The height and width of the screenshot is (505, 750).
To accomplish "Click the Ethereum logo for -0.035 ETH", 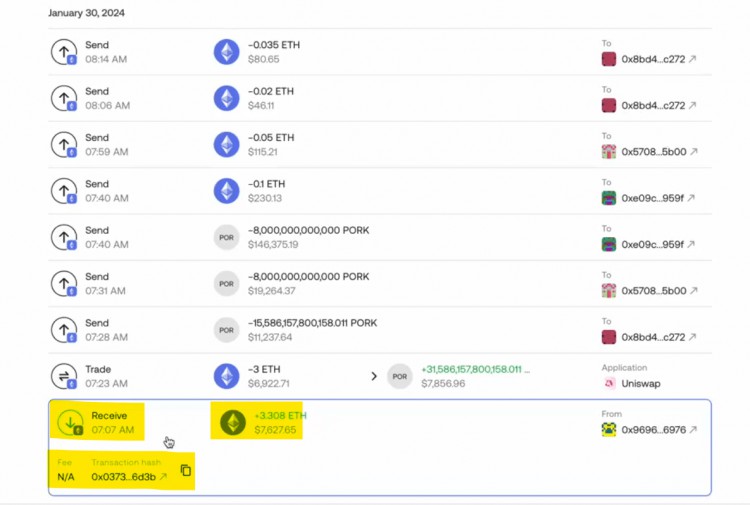I will click(226, 52).
